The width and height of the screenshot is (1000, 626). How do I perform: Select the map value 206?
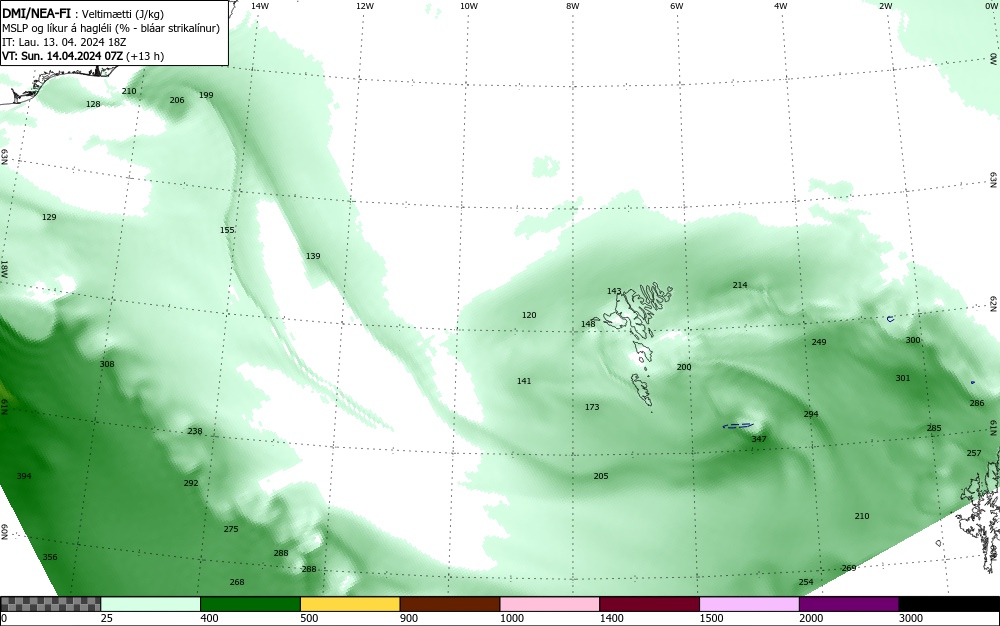point(177,100)
